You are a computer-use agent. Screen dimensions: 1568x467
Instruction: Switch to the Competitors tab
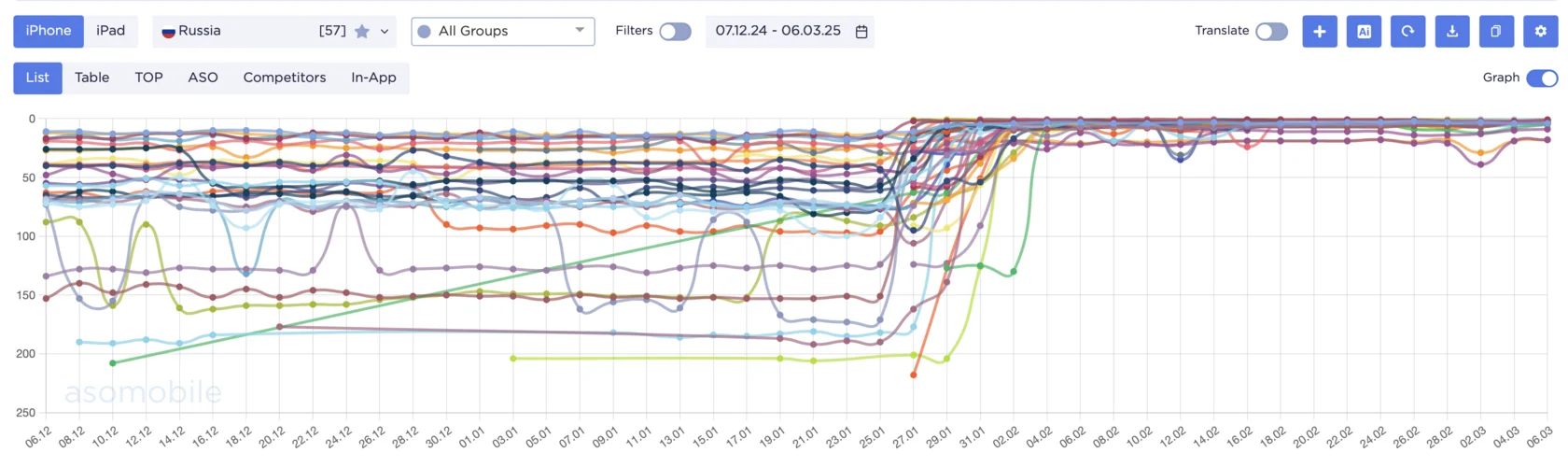point(285,78)
